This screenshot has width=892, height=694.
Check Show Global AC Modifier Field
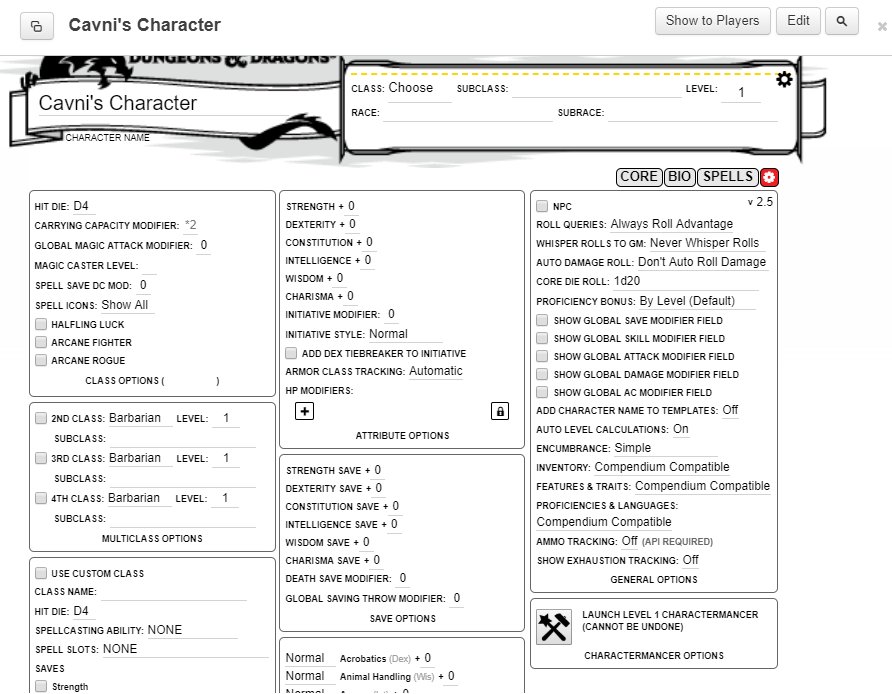(x=542, y=392)
